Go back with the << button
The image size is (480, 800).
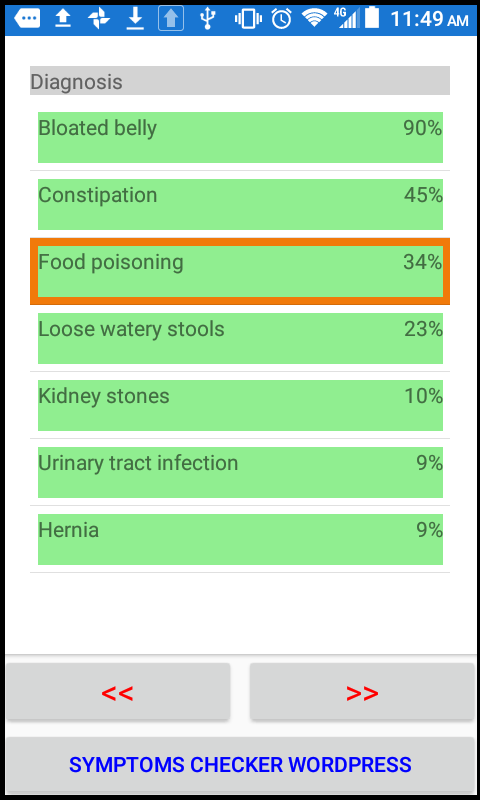(x=118, y=692)
